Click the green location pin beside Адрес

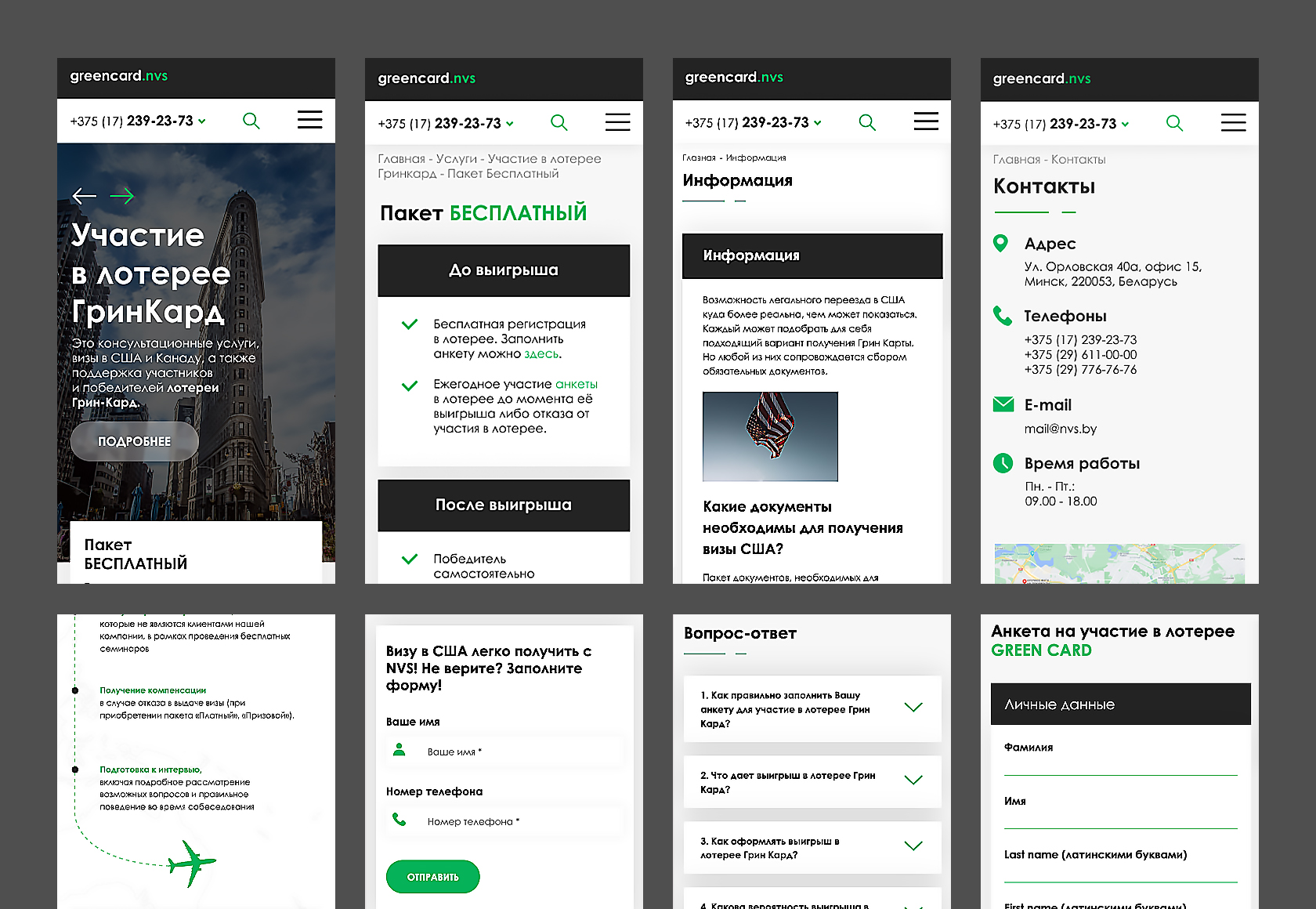click(1000, 244)
